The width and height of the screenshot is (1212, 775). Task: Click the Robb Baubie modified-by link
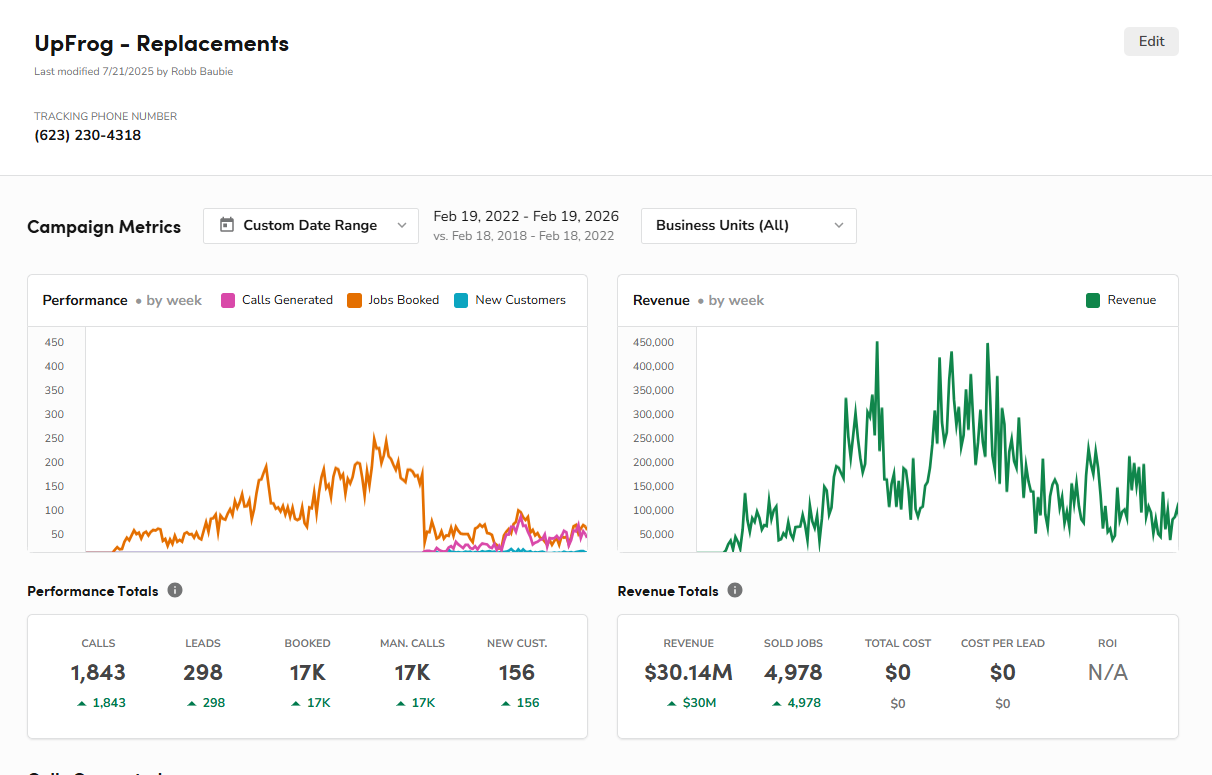point(200,71)
